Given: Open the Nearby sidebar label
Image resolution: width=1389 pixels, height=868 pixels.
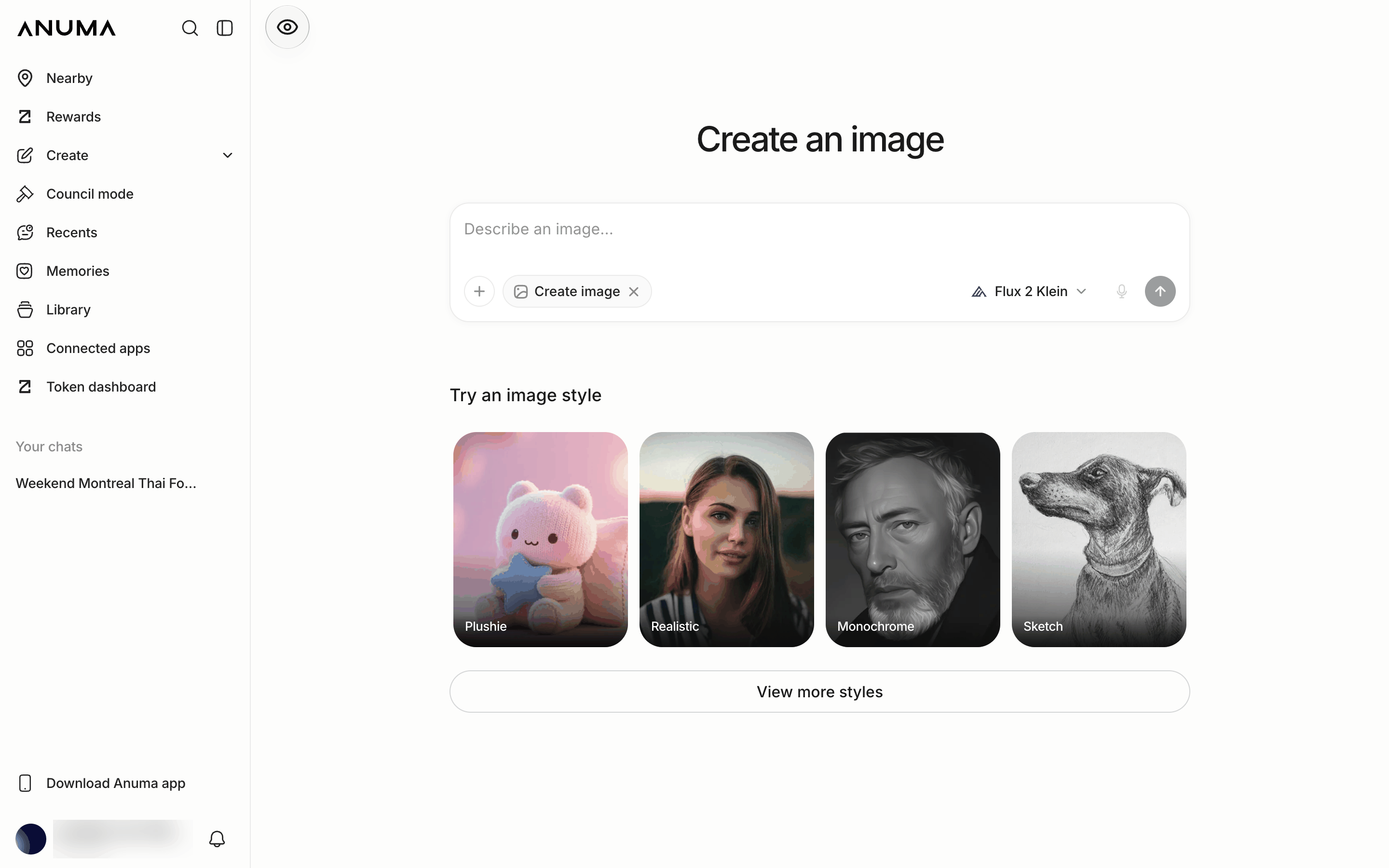Looking at the screenshot, I should click(69, 78).
